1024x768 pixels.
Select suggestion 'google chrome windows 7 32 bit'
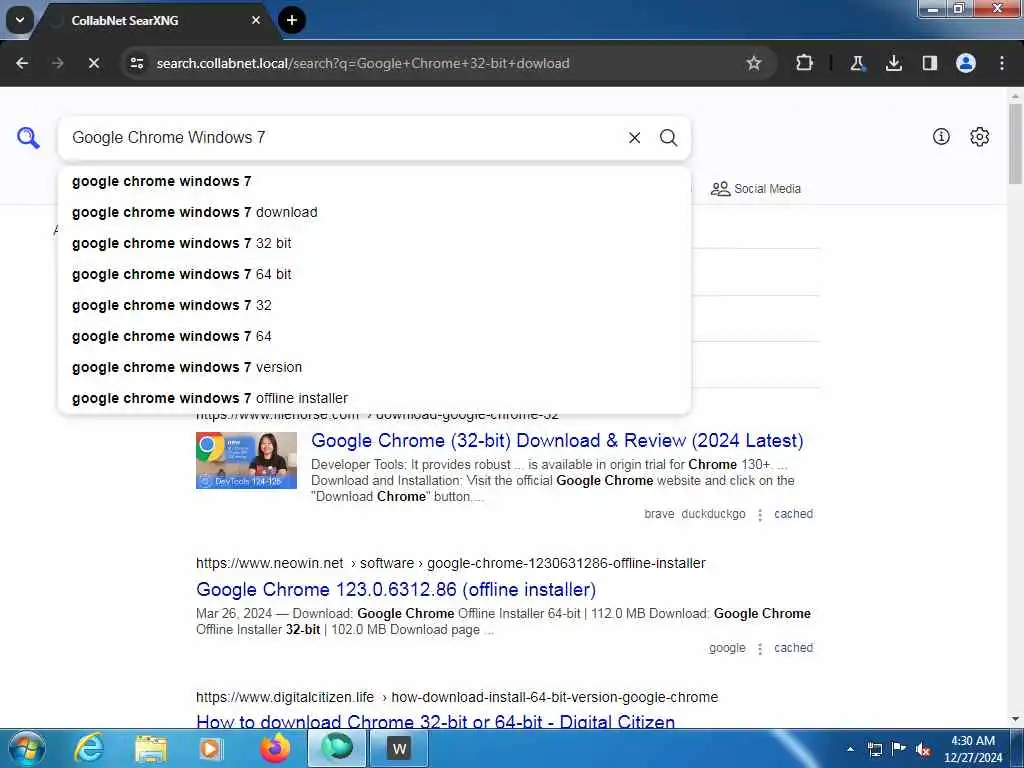tap(374, 244)
